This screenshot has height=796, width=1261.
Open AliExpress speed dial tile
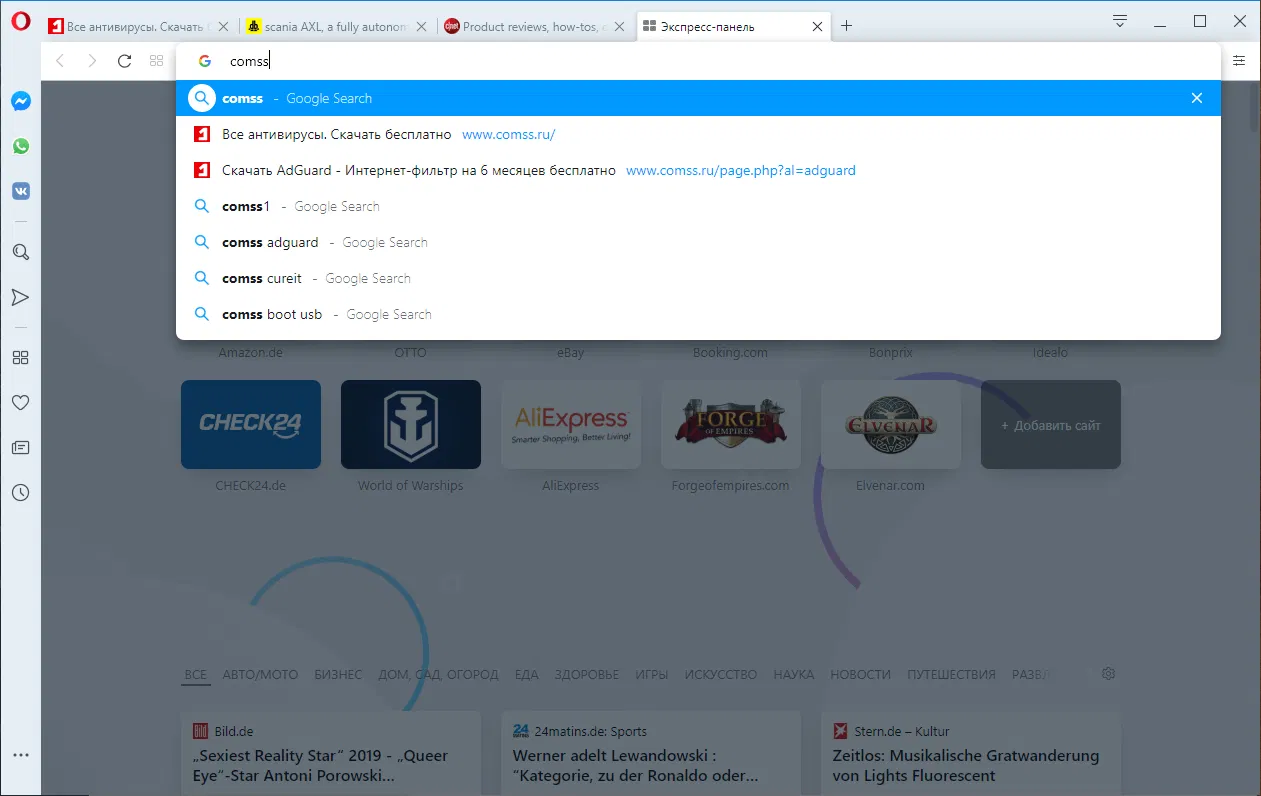tap(571, 424)
